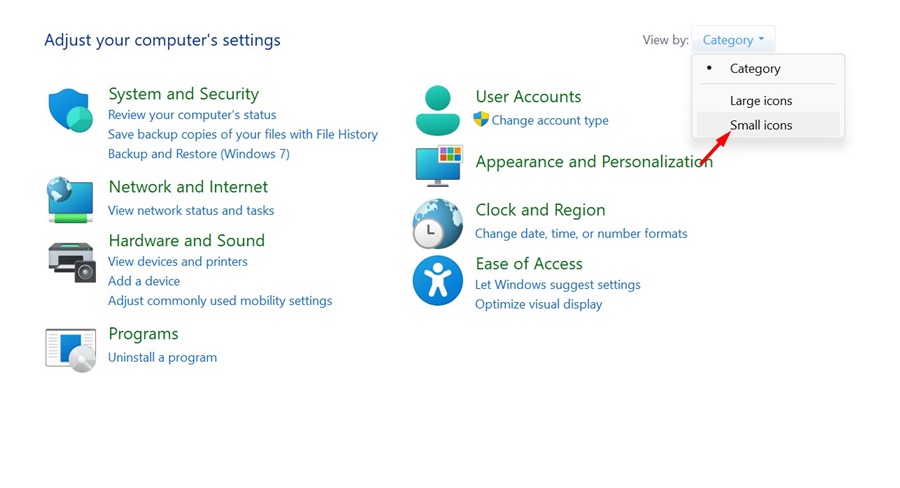Click View network status and tasks

click(x=191, y=210)
